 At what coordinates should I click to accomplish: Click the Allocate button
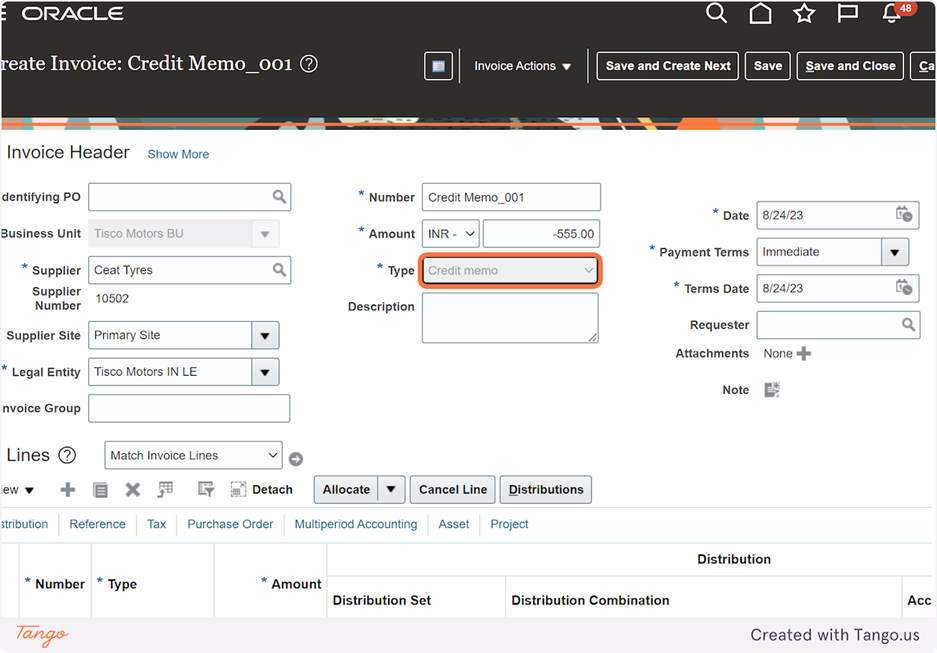346,489
